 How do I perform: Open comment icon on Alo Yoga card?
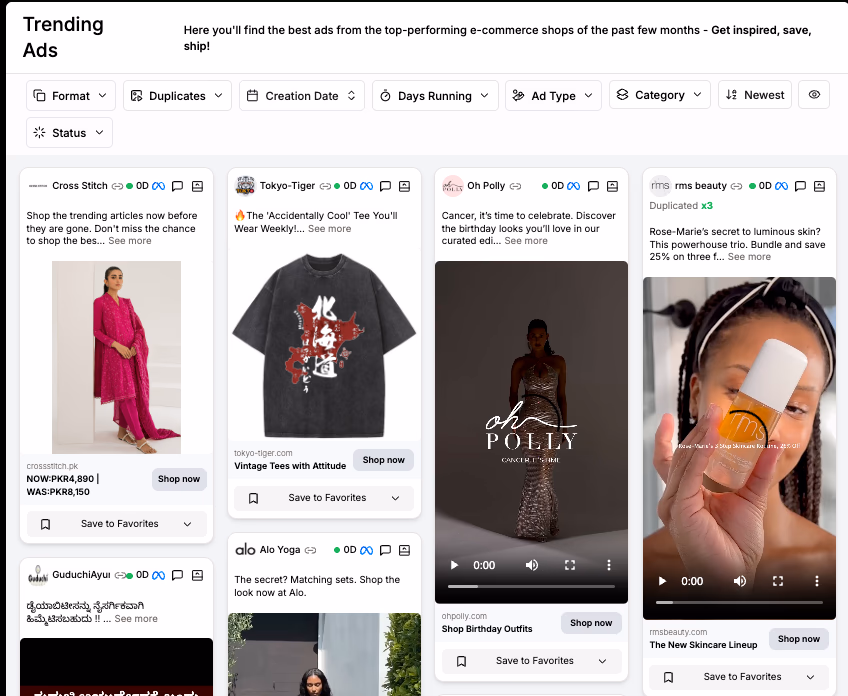pos(385,550)
